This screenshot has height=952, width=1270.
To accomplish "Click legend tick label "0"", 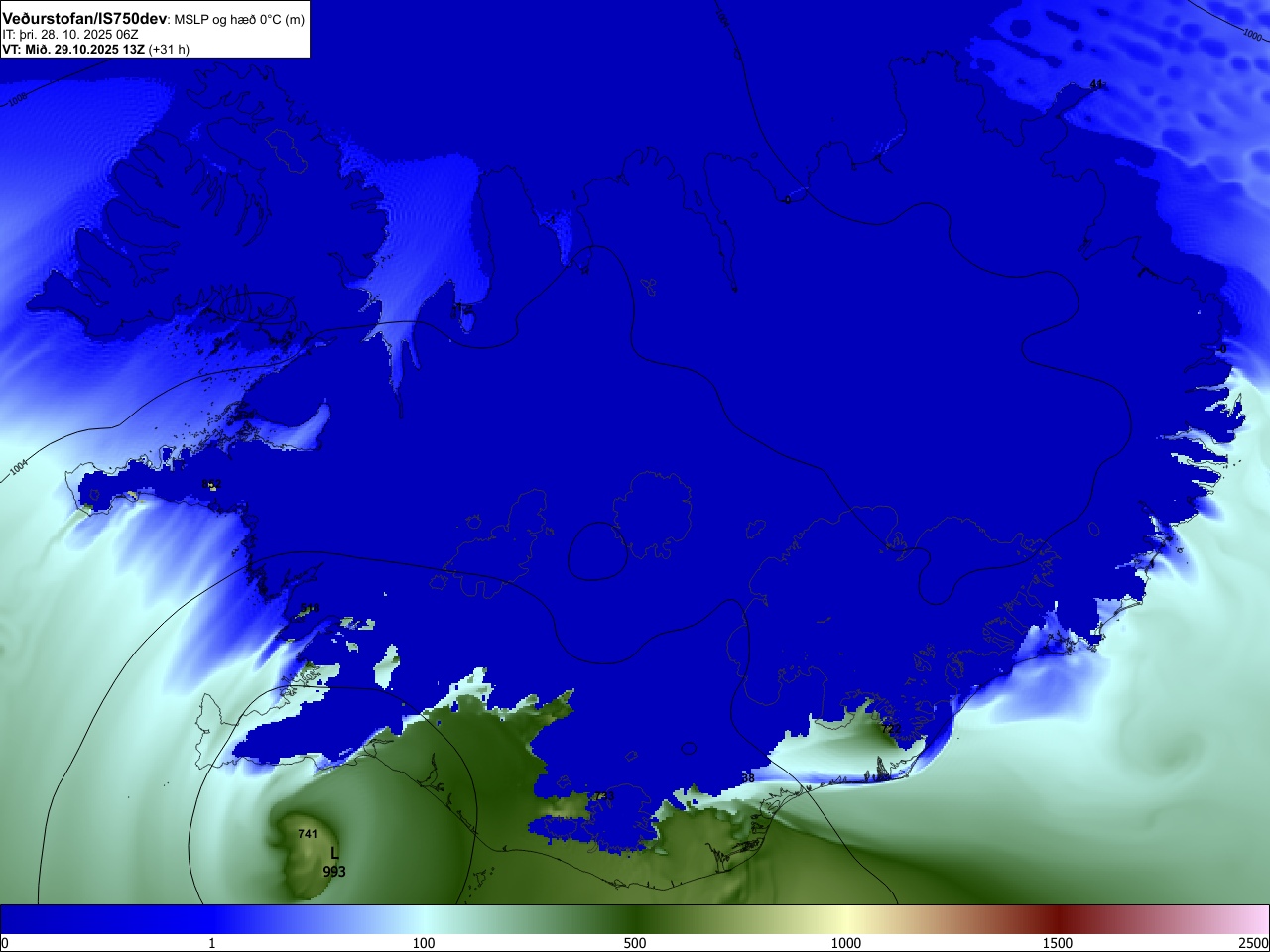I will (5, 943).
